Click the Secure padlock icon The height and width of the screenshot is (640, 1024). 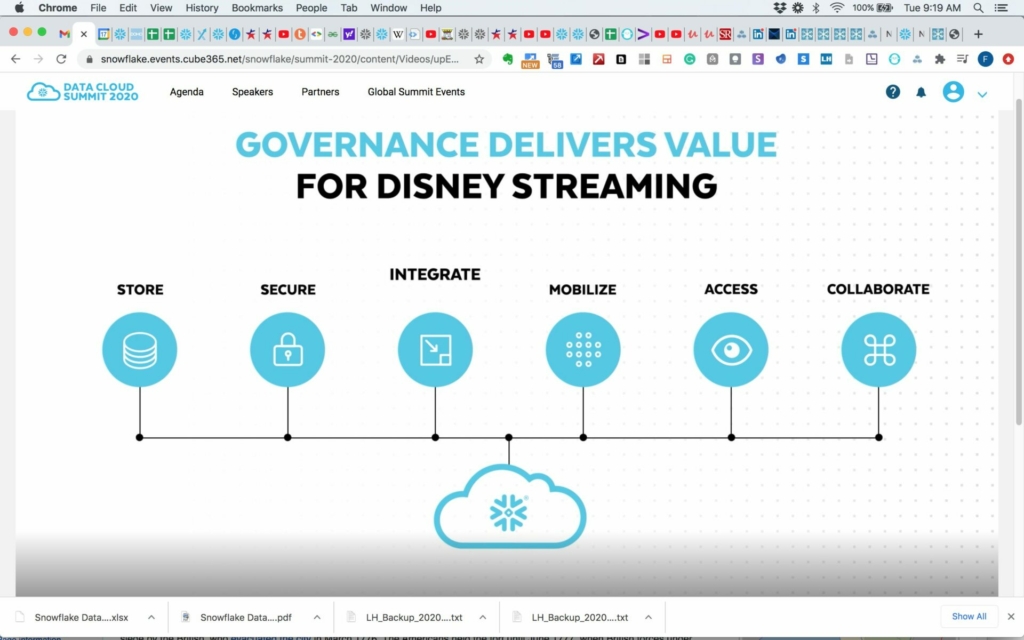coord(287,349)
